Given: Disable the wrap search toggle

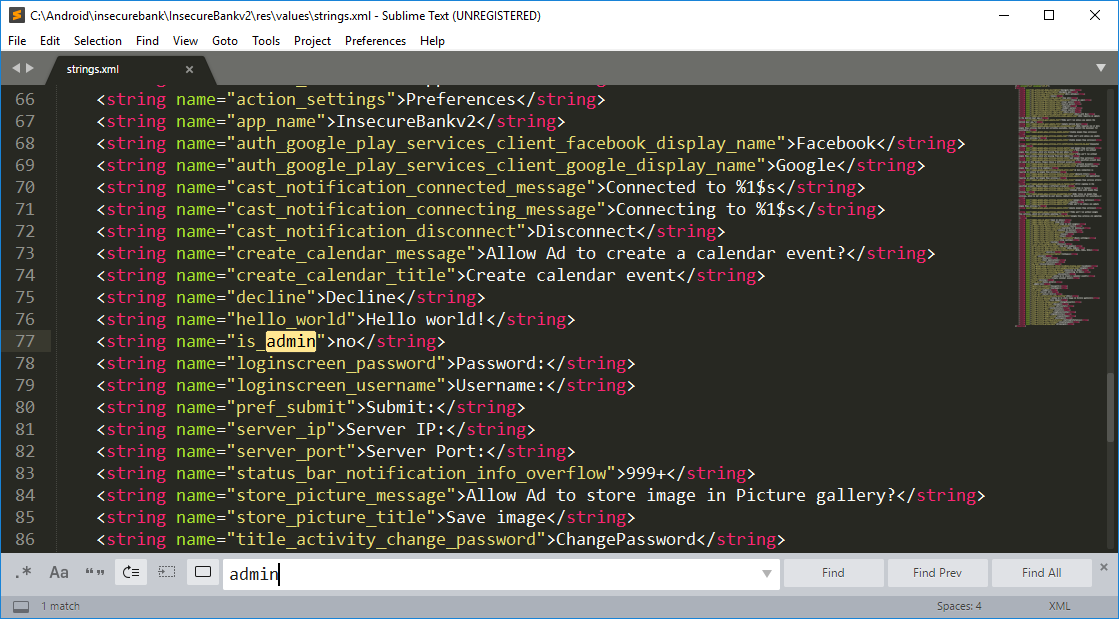Looking at the screenshot, I should tap(131, 572).
